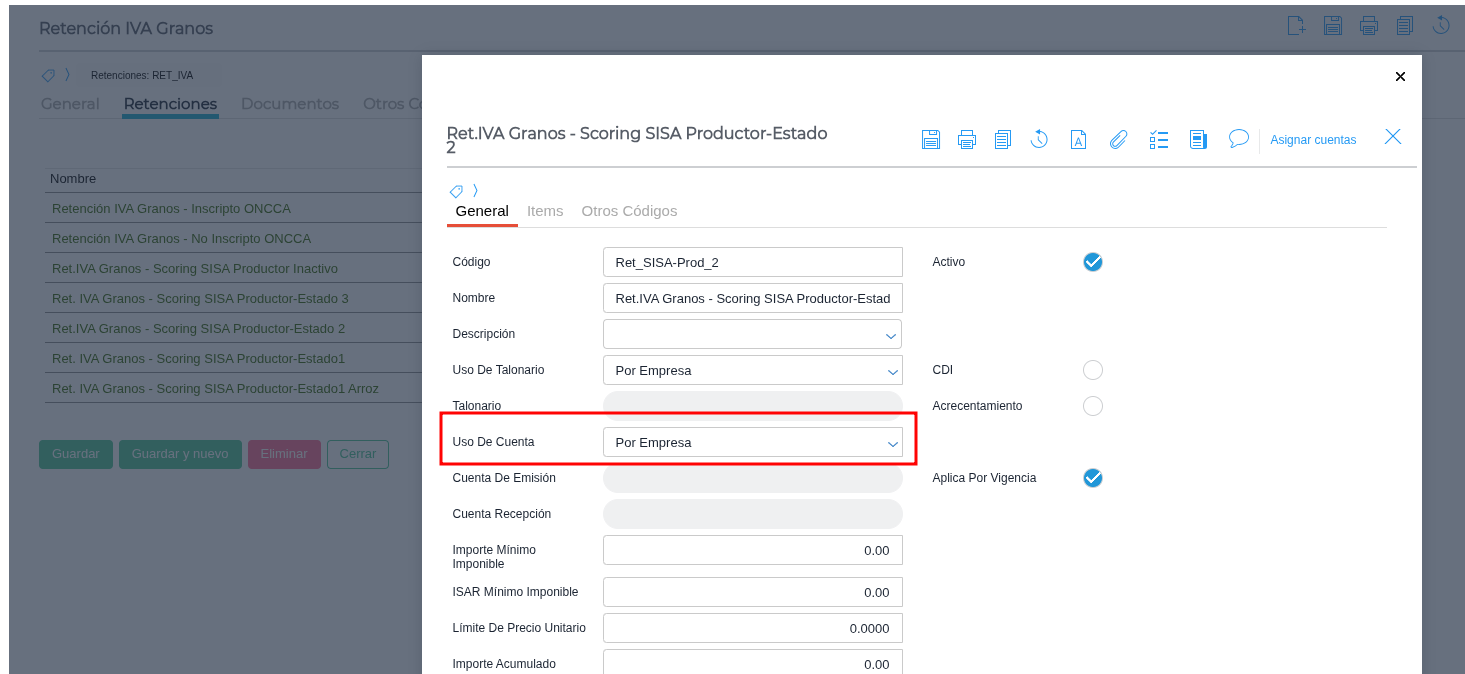Toggle the Aplica Por Vigencia checkbox
The height and width of the screenshot is (674, 1465).
point(1092,478)
